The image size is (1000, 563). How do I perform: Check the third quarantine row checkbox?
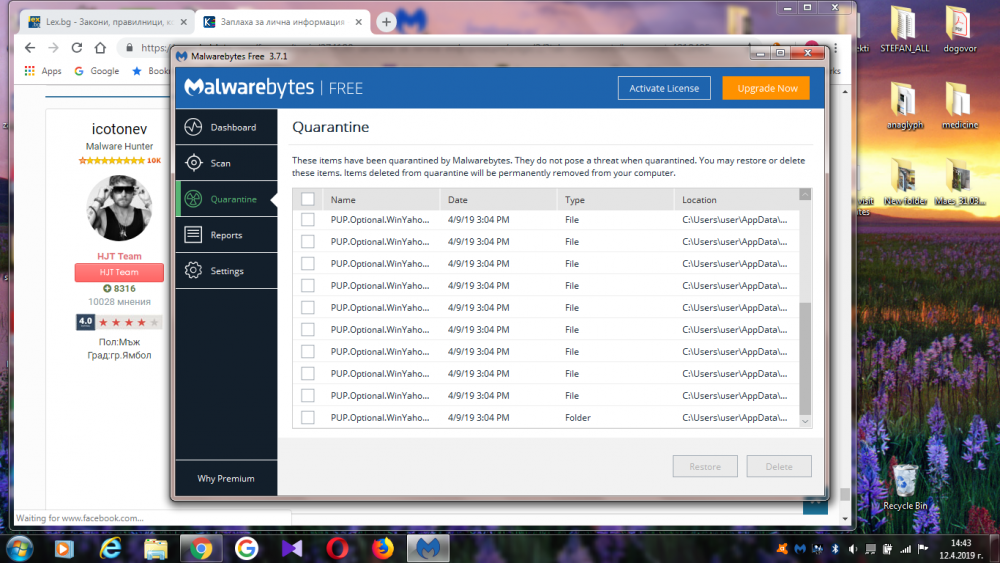(307, 263)
